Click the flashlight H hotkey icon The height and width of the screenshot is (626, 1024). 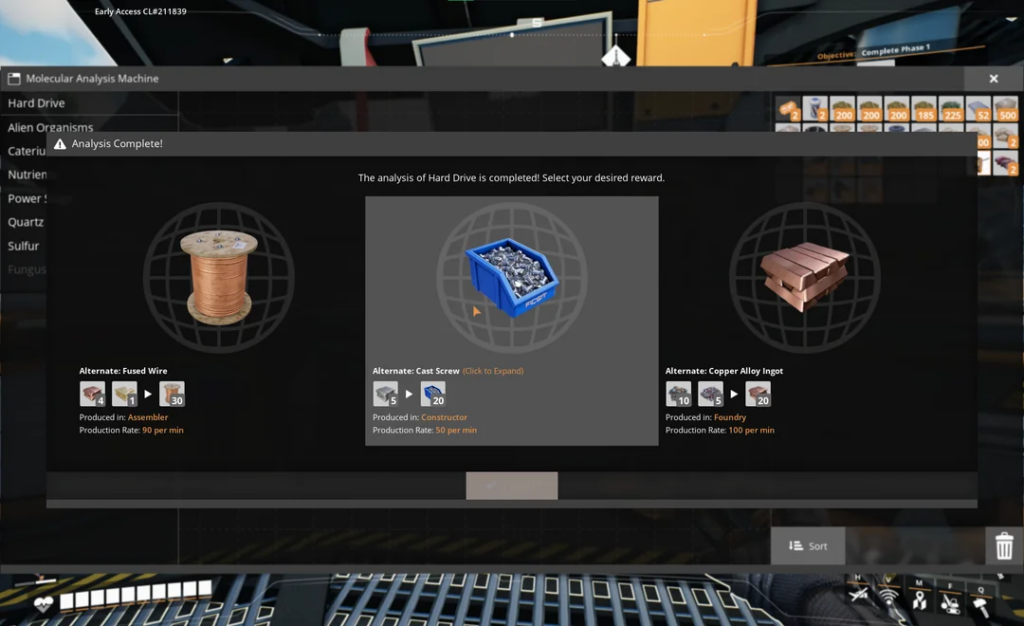tap(859, 594)
